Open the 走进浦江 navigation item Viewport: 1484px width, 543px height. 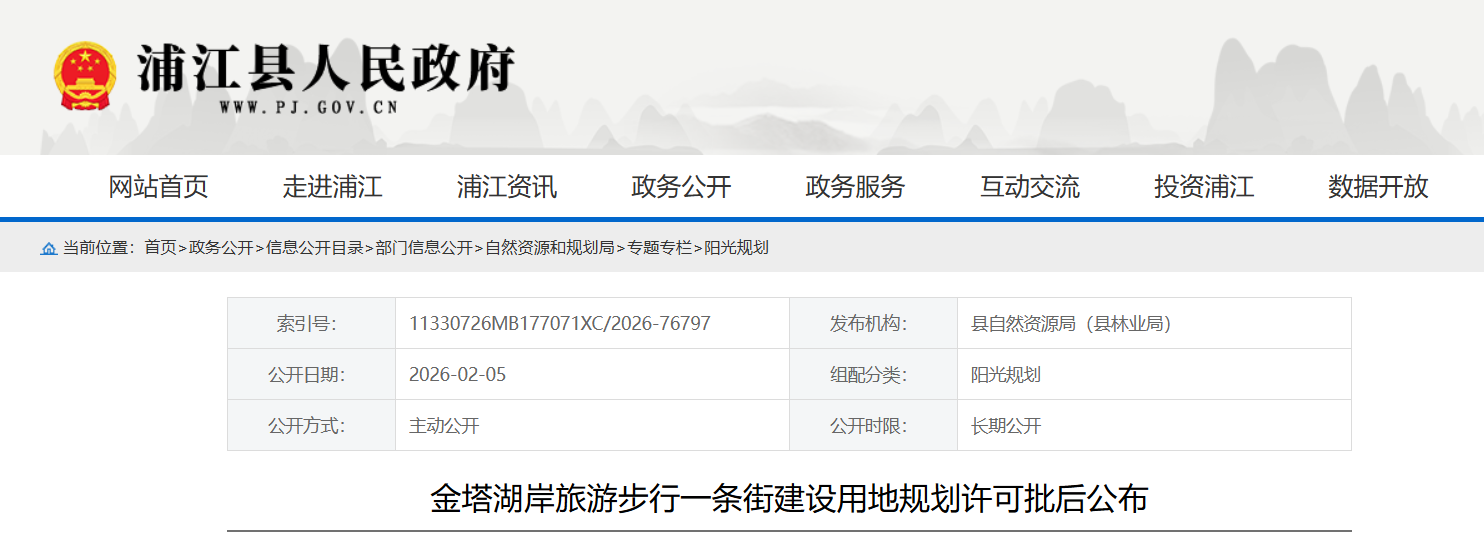(x=332, y=187)
